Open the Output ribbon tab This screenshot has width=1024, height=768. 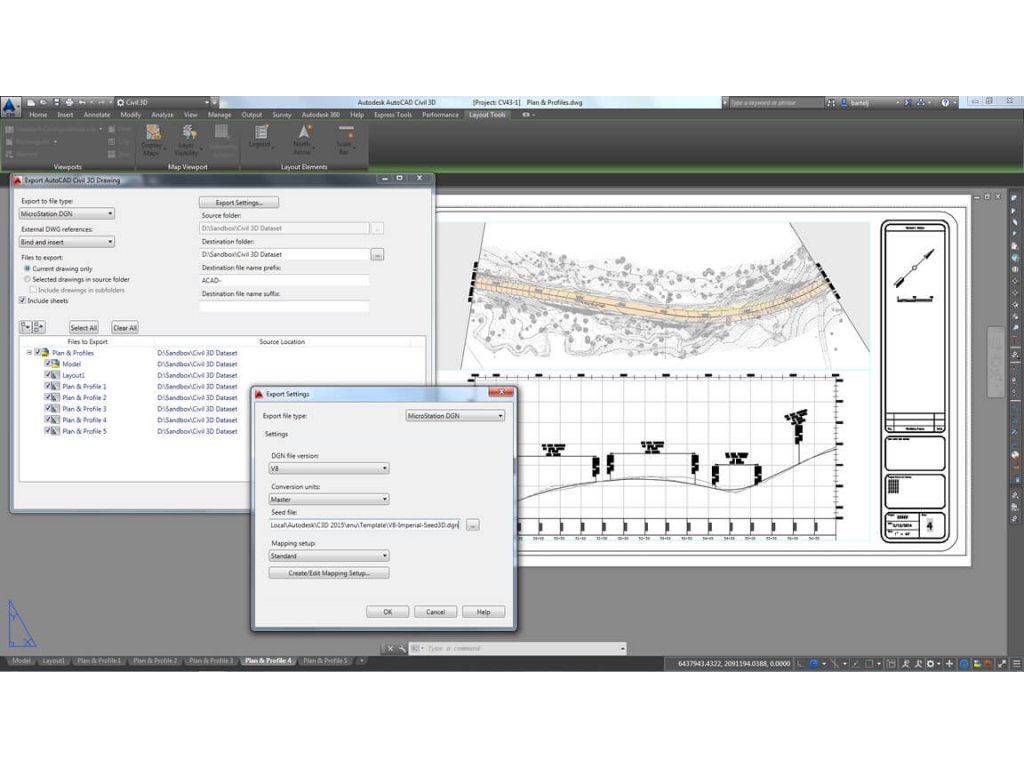tap(251, 115)
